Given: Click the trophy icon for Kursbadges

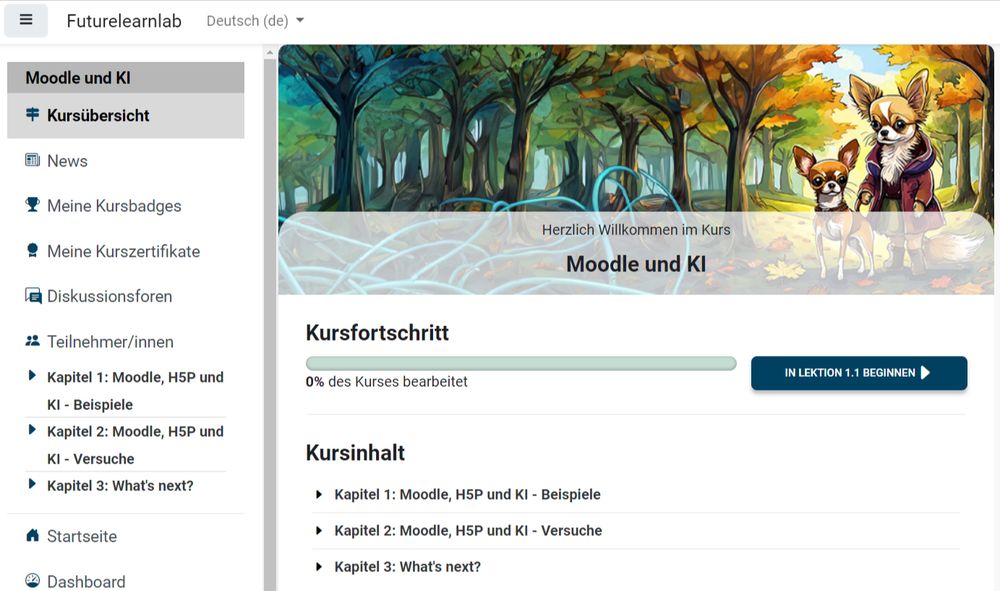Looking at the screenshot, I should pyautogui.click(x=32, y=205).
